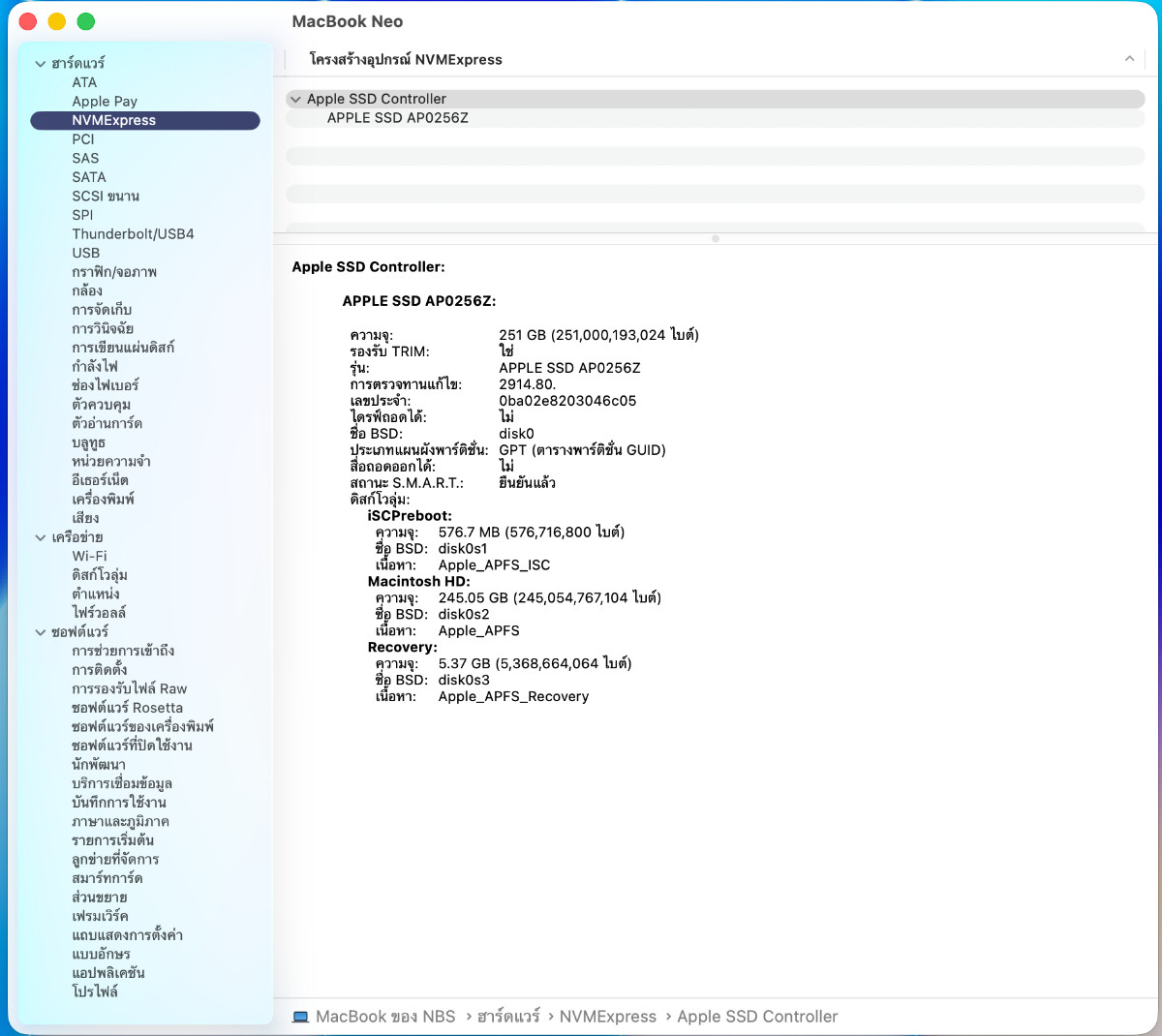The width and height of the screenshot is (1162, 1036).
Task: Click the โครงสร้างอุปกรณ์ NVMExpress column header
Action: click(x=406, y=60)
